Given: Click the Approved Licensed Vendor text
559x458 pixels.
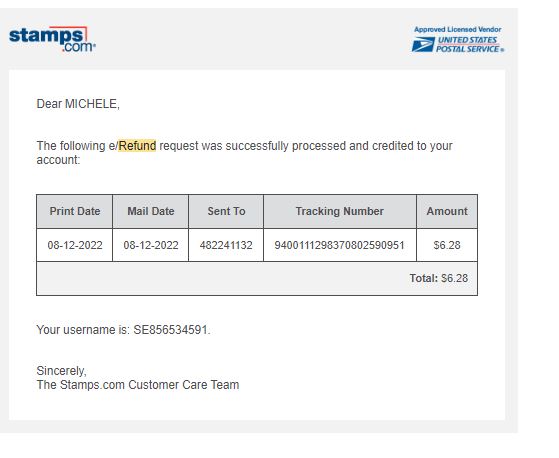Looking at the screenshot, I should pos(457,30).
